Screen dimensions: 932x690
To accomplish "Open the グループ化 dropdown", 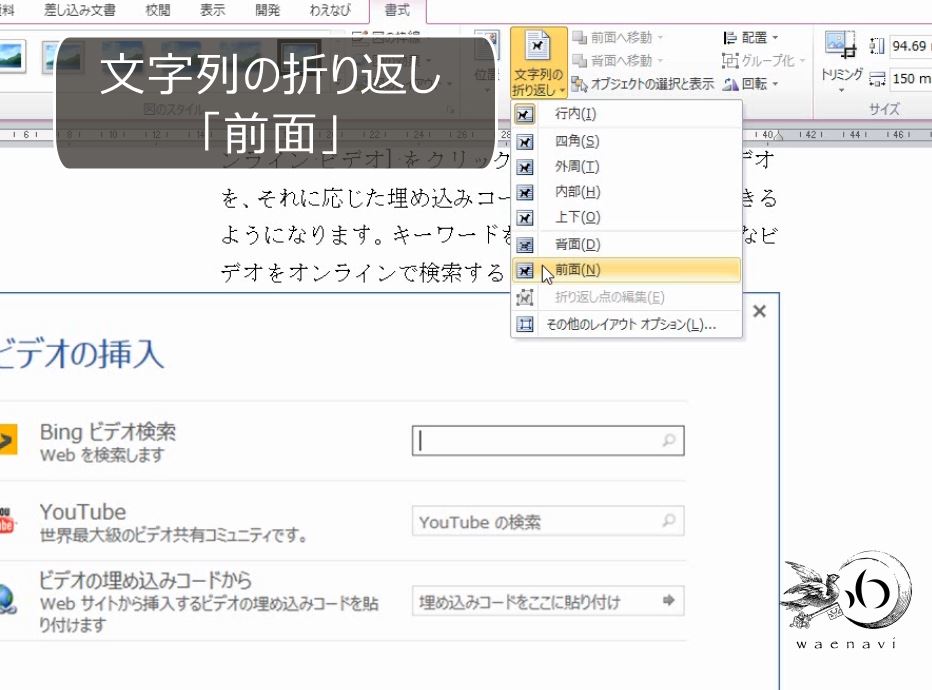I will pyautogui.click(x=764, y=61).
